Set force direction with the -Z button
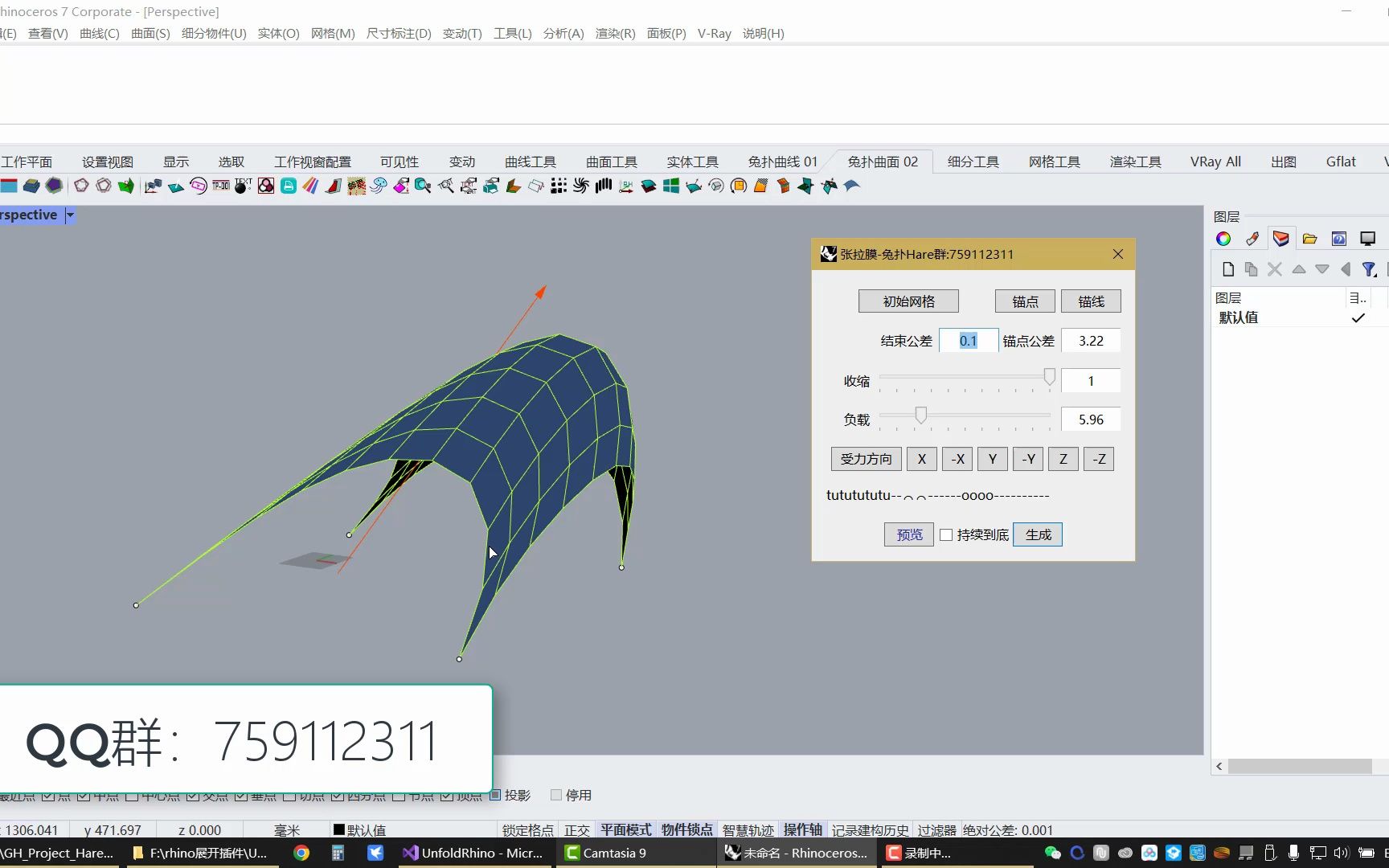 click(x=1099, y=459)
